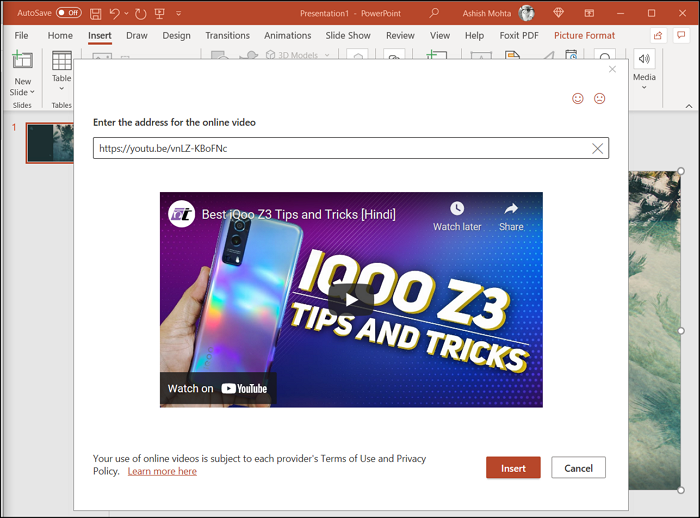
Task: Click video title Best iQoo Z3 Tips
Action: [x=299, y=215]
